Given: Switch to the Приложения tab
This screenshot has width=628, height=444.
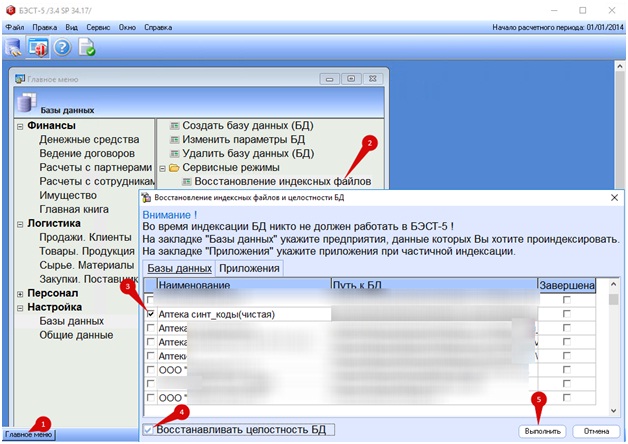Looking at the screenshot, I should click(249, 268).
